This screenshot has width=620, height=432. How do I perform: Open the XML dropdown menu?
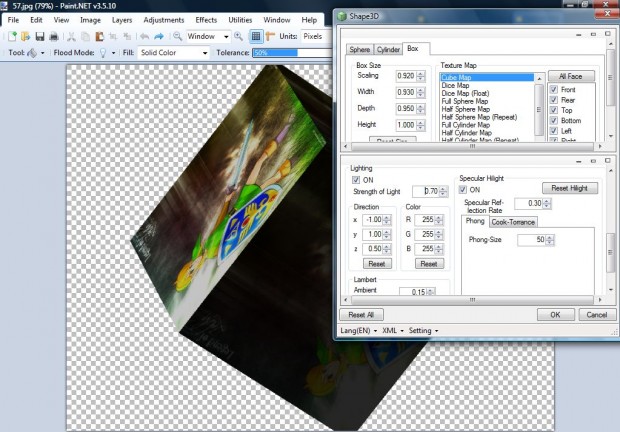393,330
